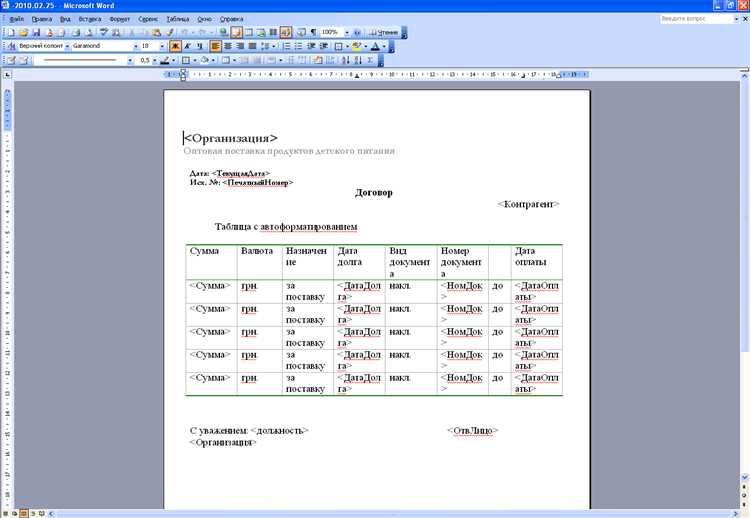Screen dimensions: 750x518
Task: Open the Вставка menu
Action: (x=89, y=19)
